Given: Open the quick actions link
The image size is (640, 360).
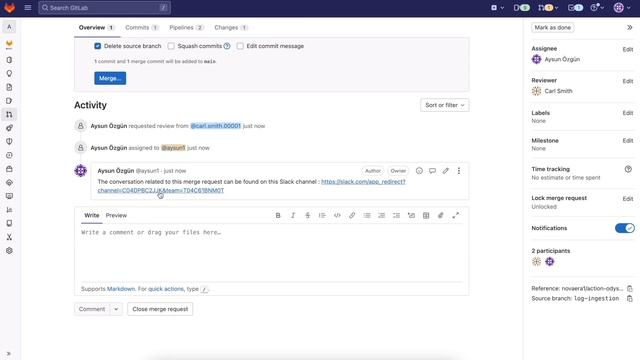Looking at the screenshot, I should pos(166,289).
